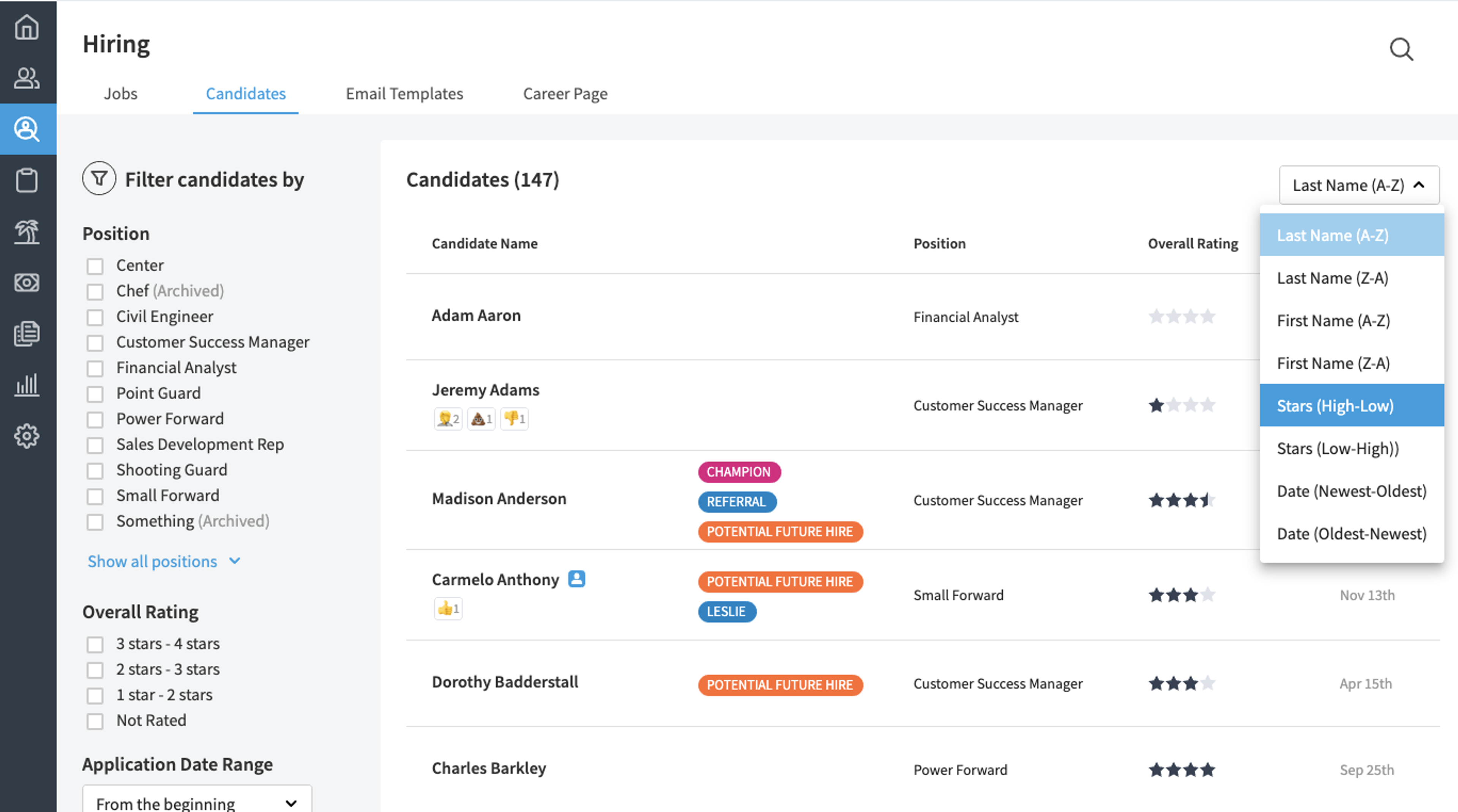Open the settings gear icon

click(x=27, y=436)
